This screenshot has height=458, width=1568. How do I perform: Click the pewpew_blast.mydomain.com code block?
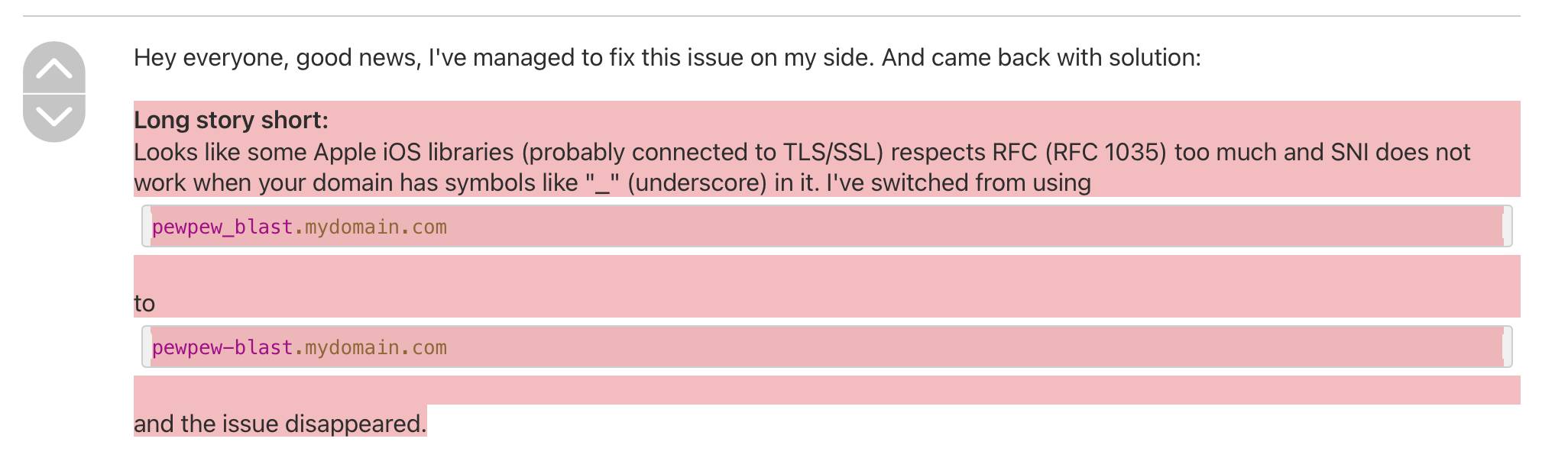coord(298,226)
